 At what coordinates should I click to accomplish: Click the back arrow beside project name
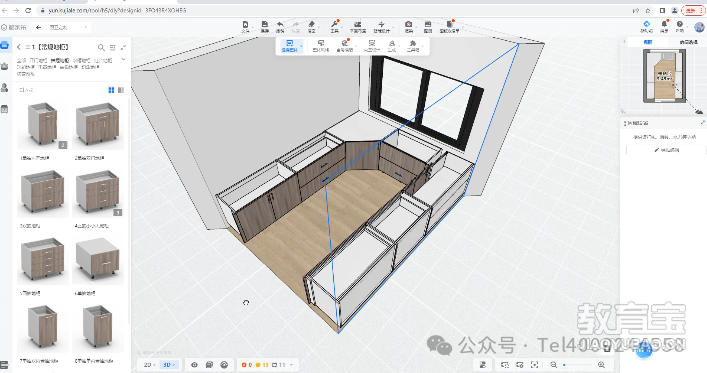tap(38, 28)
